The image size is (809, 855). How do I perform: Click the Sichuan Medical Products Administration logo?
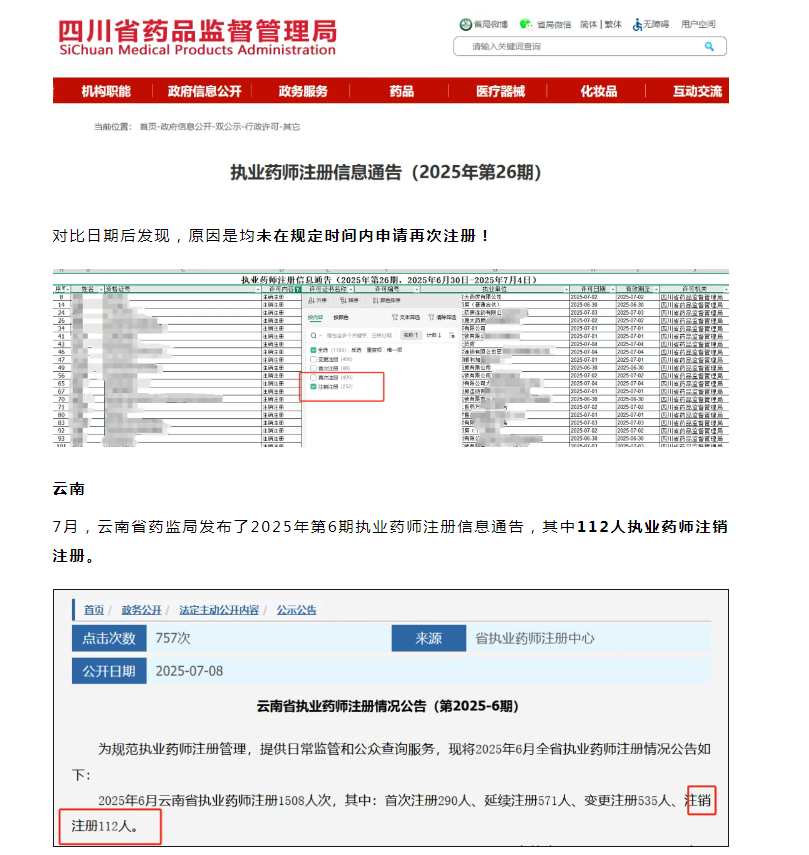click(x=197, y=37)
